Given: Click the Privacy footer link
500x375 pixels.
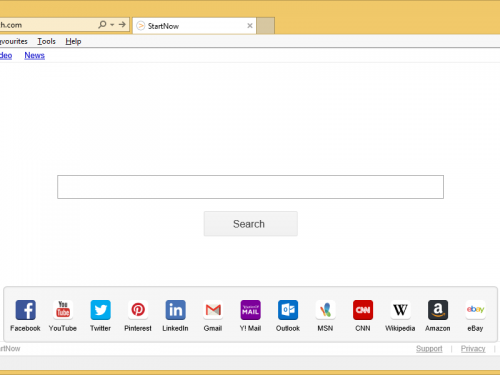Looking at the screenshot, I should [x=473, y=349].
